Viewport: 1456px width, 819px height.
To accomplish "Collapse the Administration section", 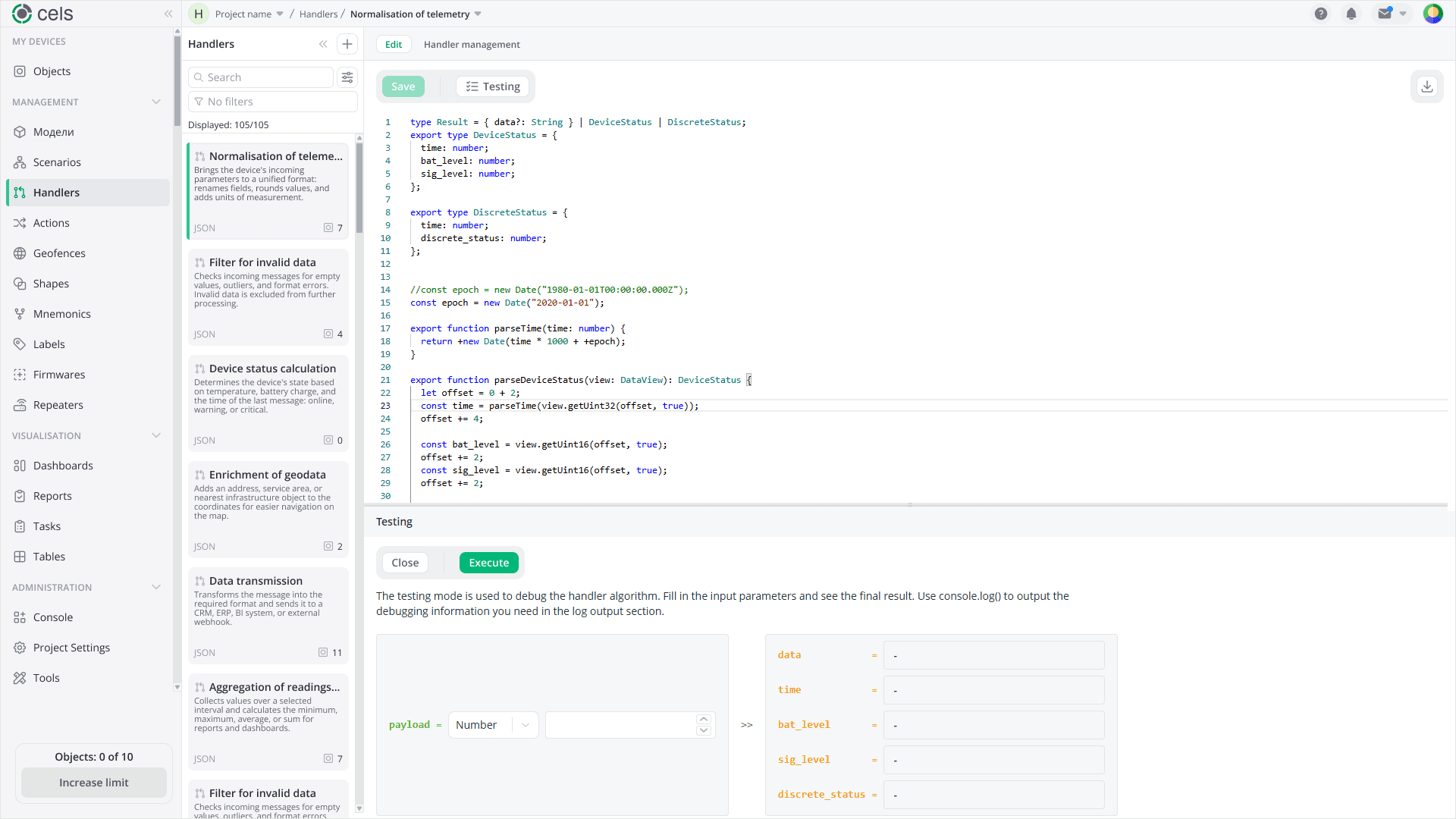I will tap(156, 587).
